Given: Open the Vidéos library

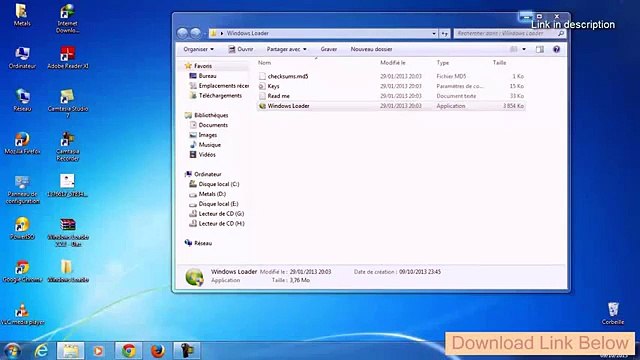Looking at the screenshot, I should point(207,155).
